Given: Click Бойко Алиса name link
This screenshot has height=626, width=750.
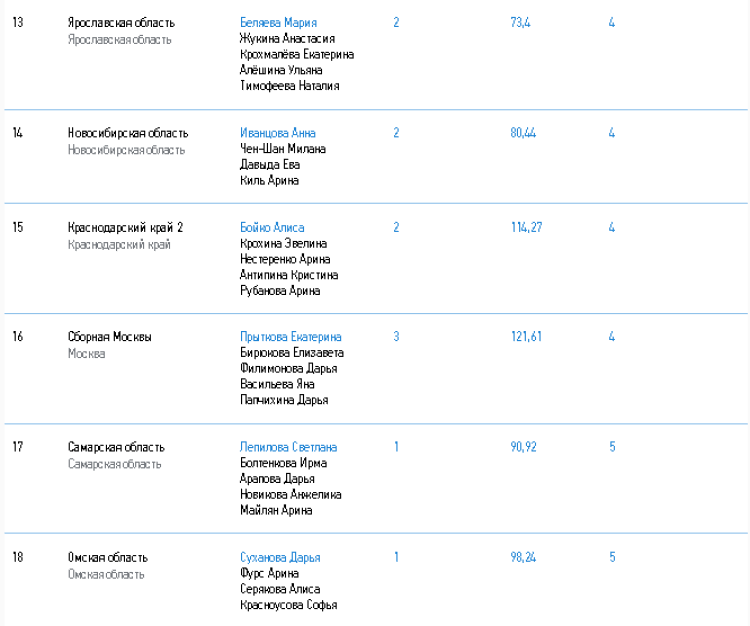Looking at the screenshot, I should pyautogui.click(x=272, y=228).
